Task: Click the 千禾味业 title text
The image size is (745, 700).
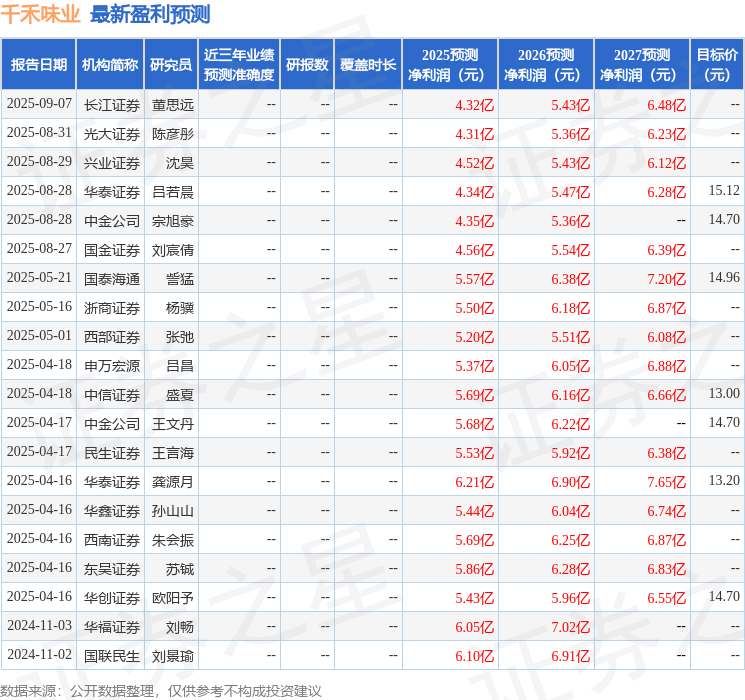Action: pos(40,14)
